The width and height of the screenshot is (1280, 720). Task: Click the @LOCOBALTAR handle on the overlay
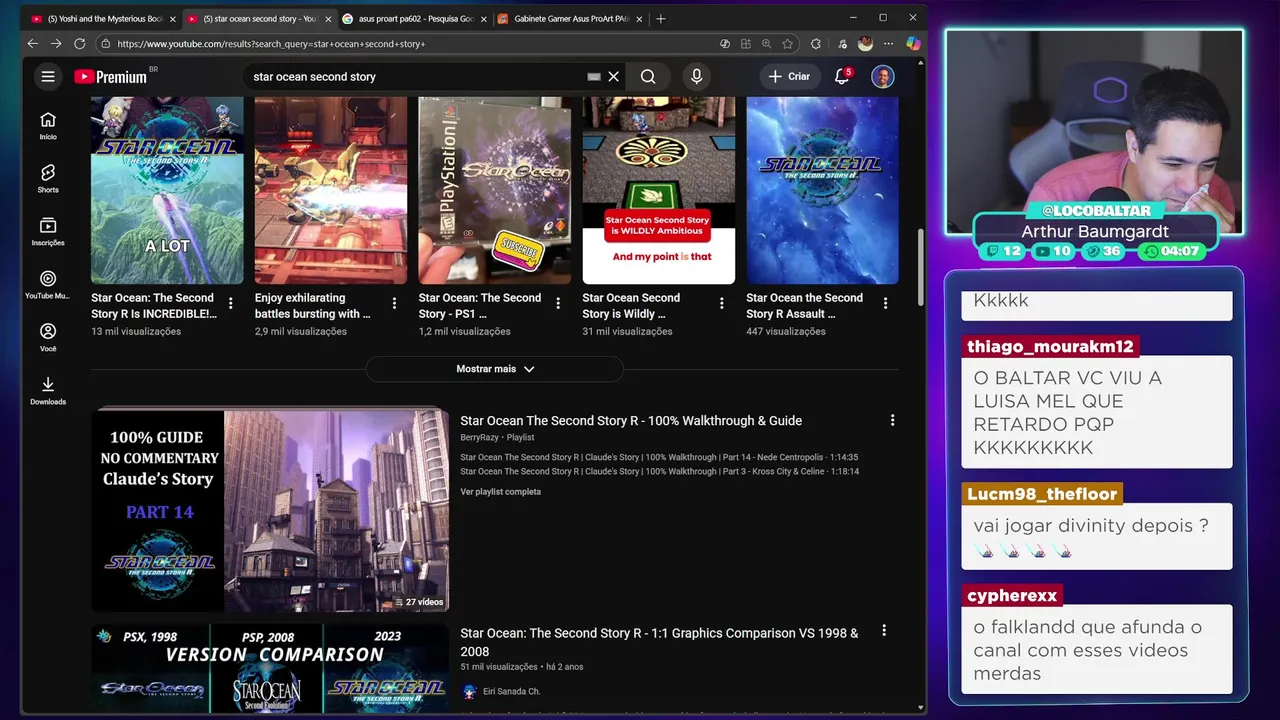pyautogui.click(x=1096, y=211)
